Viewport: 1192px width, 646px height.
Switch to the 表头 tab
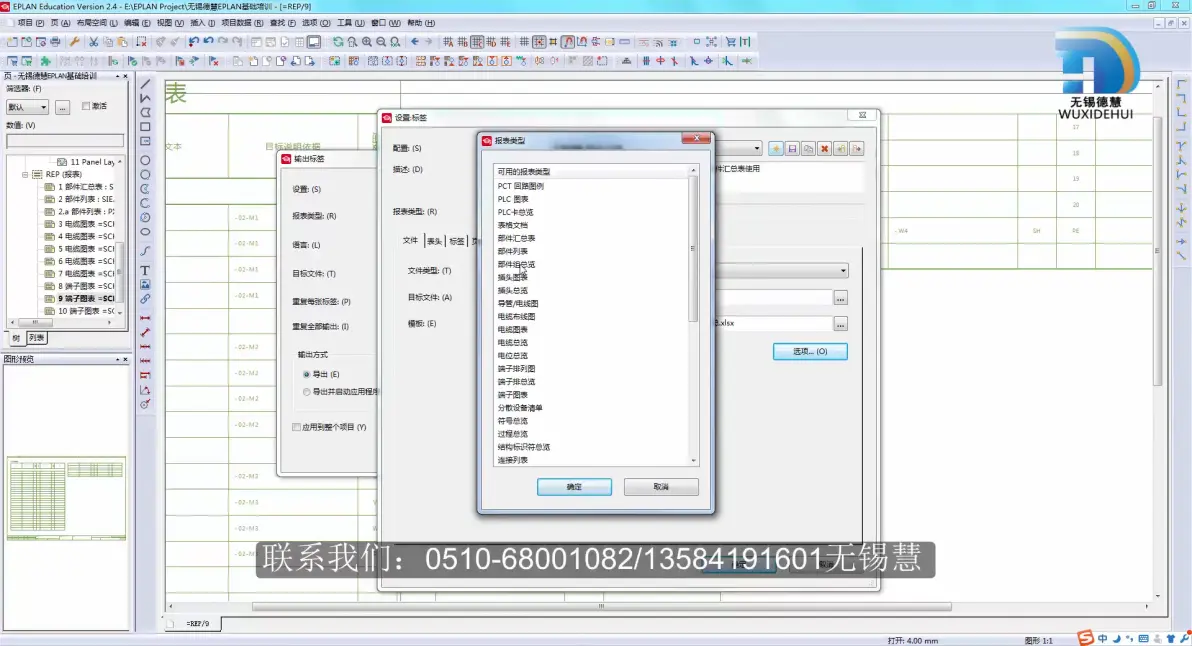[x=434, y=241]
